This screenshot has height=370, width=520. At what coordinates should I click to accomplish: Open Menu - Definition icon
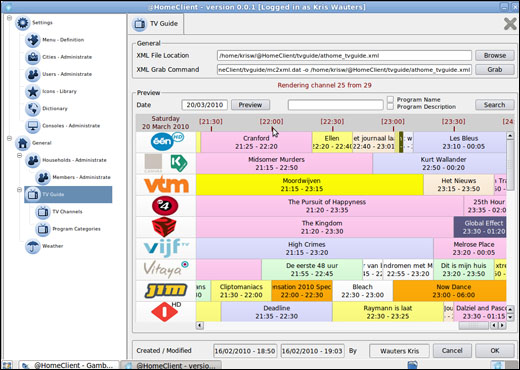coord(33,40)
